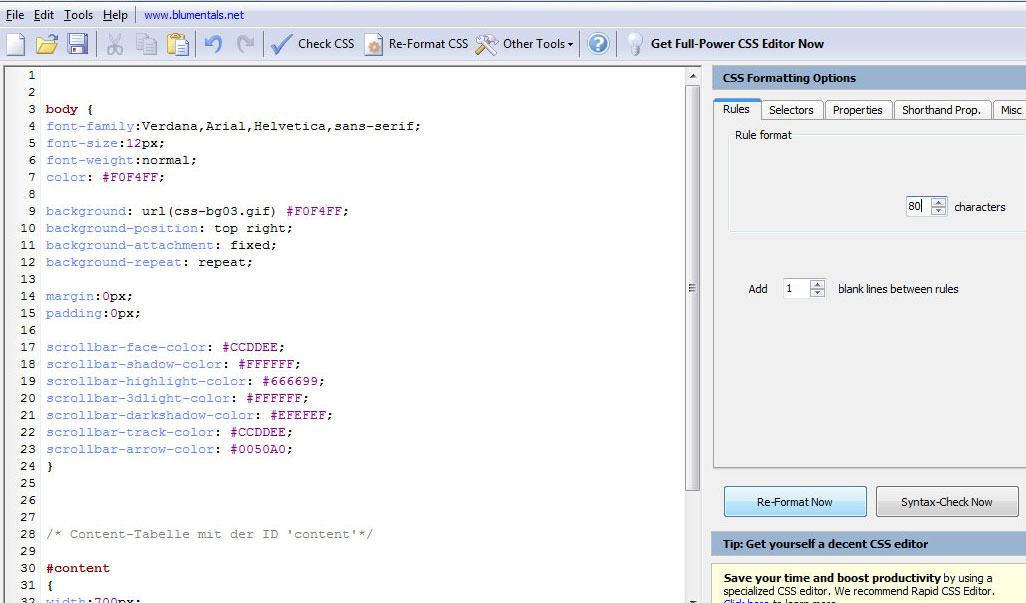The width and height of the screenshot is (1026, 603).
Task: Click the blank lines number input field
Action: 795,289
